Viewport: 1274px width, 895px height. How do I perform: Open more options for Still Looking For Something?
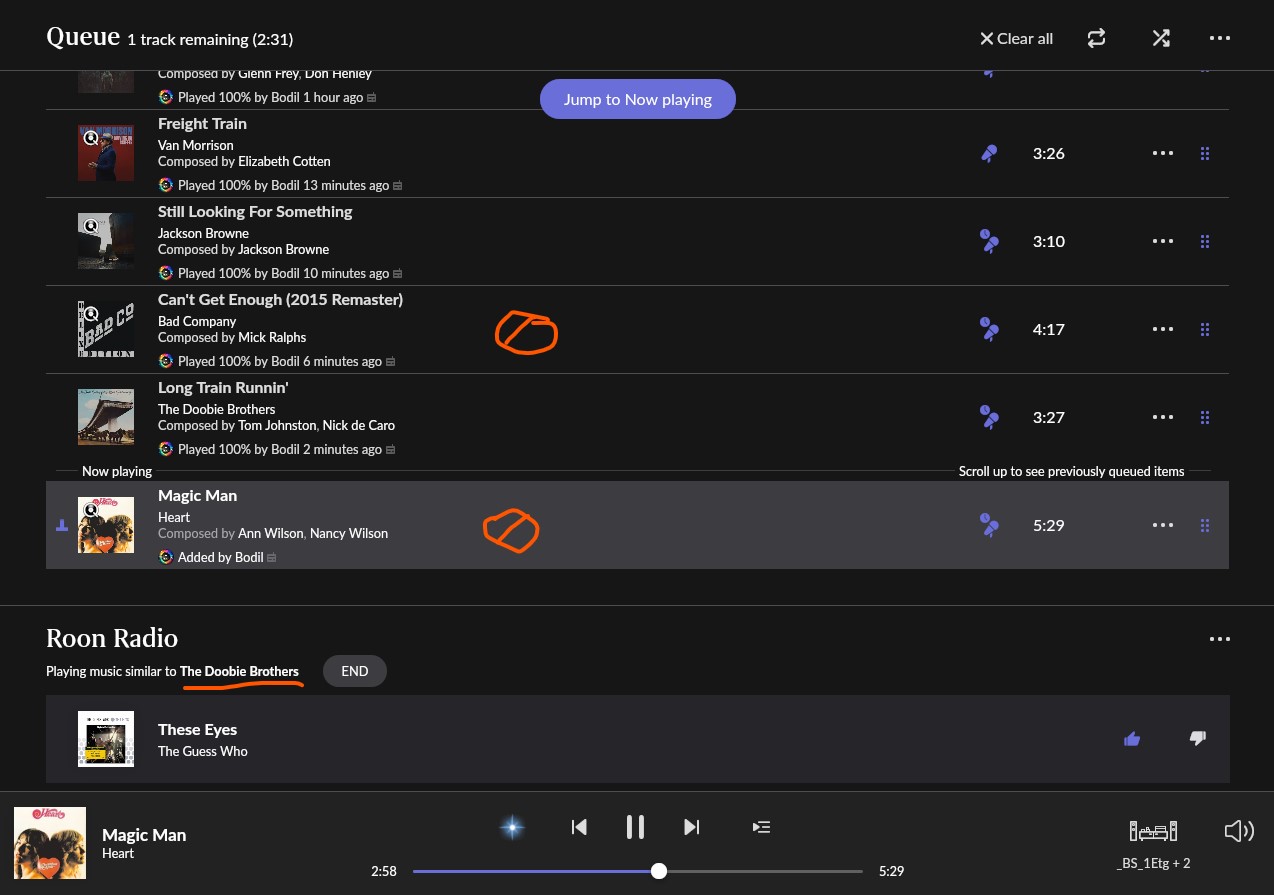point(1162,241)
